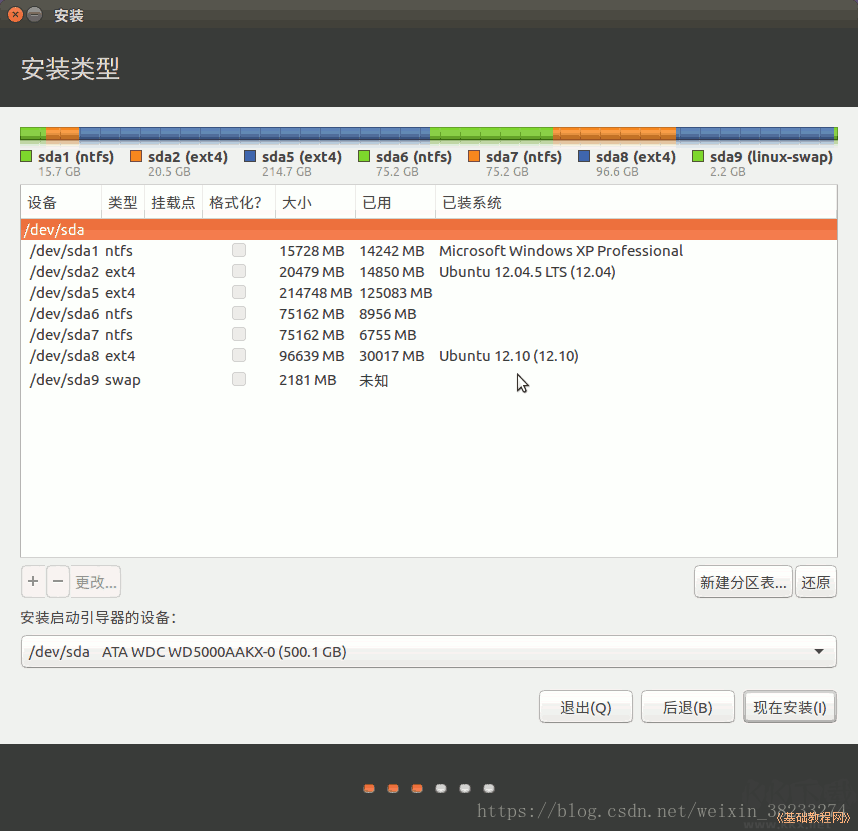
Task: Click the sda6 (ntfs) green legend icon
Action: pos(363,157)
